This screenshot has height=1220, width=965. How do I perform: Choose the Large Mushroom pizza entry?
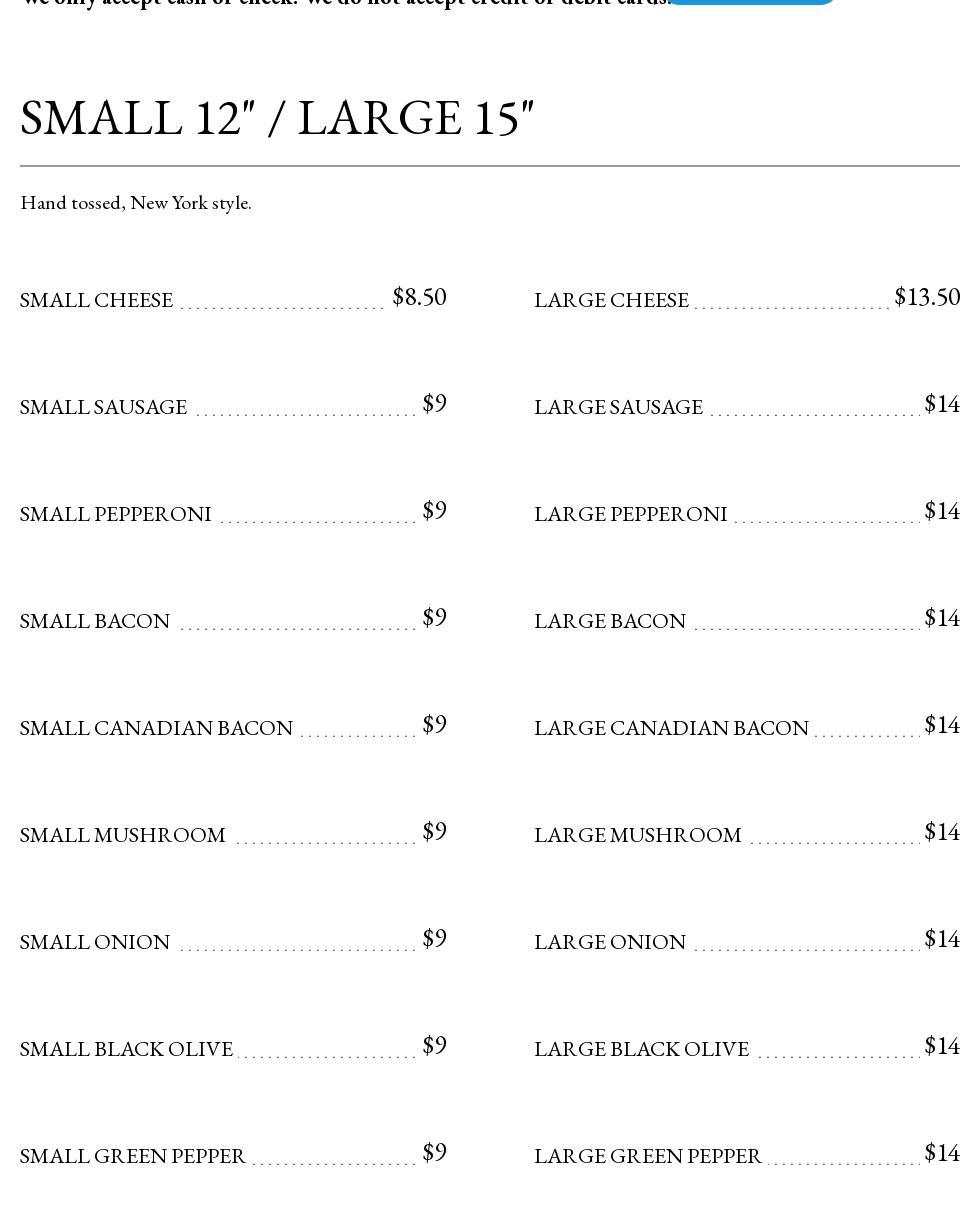click(637, 835)
